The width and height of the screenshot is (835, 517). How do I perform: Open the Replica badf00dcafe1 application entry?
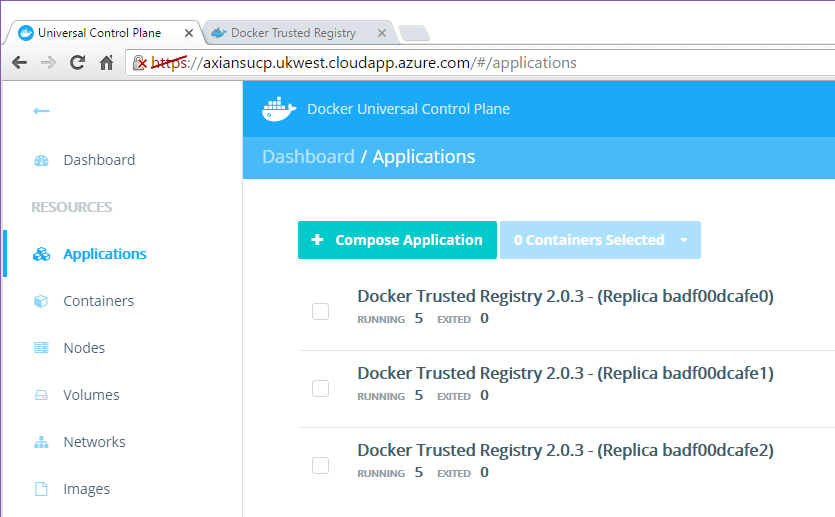(565, 373)
